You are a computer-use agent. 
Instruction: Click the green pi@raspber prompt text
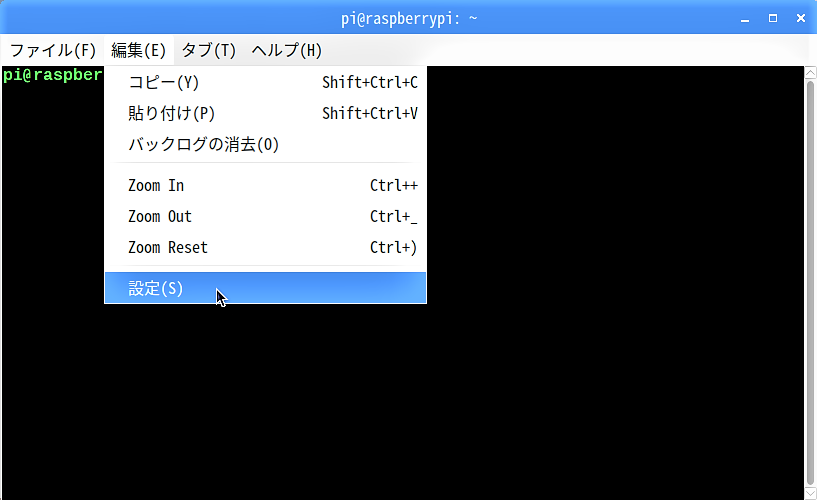(x=53, y=75)
